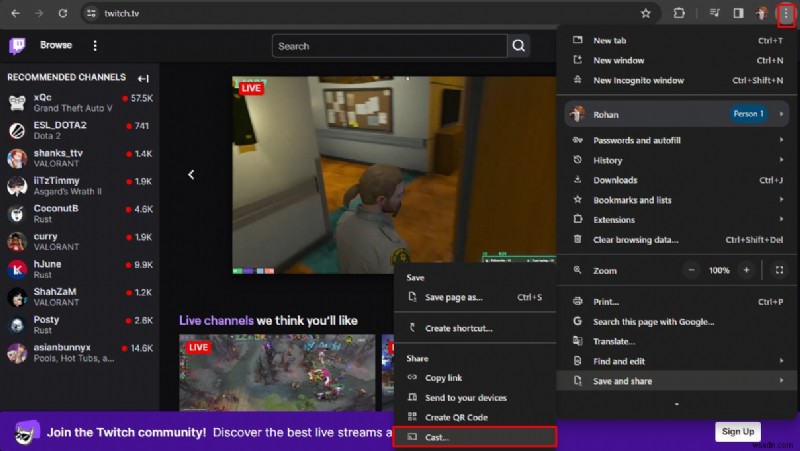Go to previous stream in carousel
Image resolution: width=800 pixels, height=451 pixels.
(x=191, y=174)
